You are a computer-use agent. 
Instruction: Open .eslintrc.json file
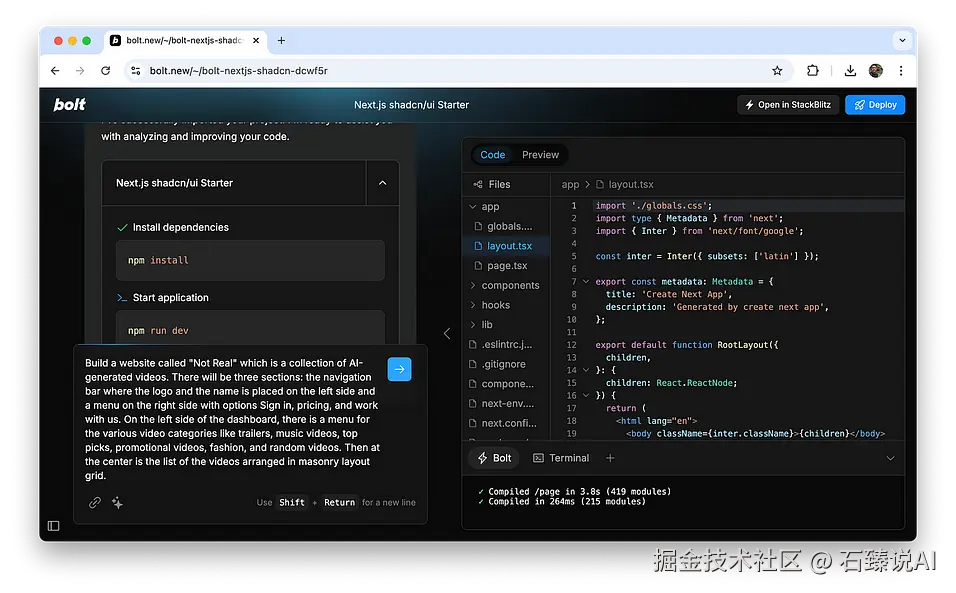[x=506, y=344]
